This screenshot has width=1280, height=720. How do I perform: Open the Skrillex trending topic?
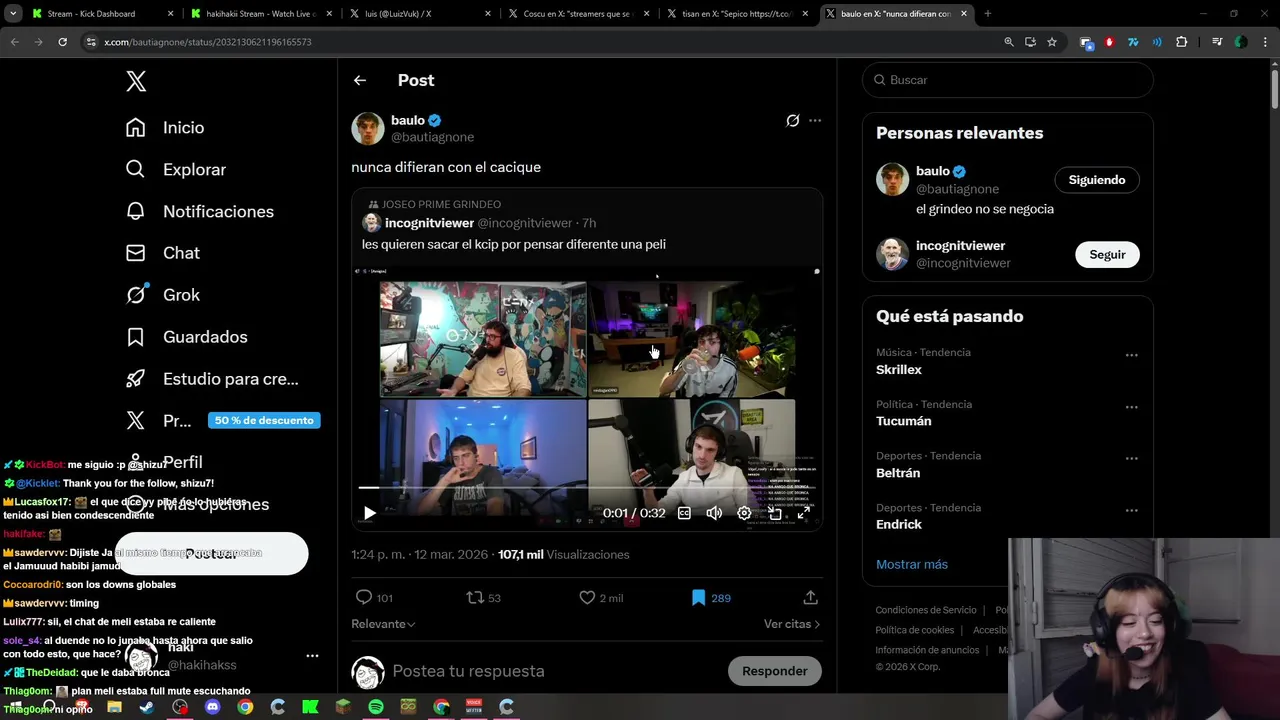[x=899, y=370]
